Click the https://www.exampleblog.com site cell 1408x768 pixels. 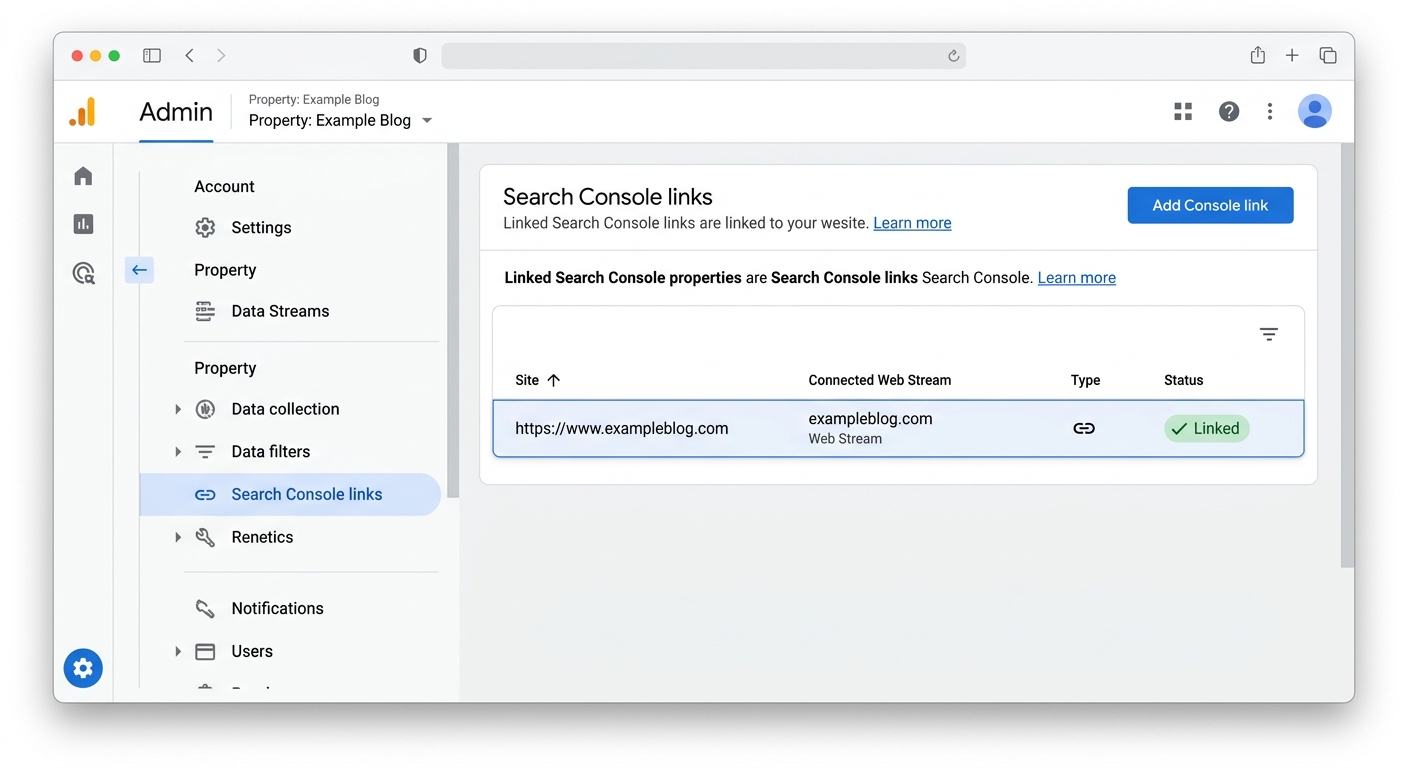pos(622,428)
